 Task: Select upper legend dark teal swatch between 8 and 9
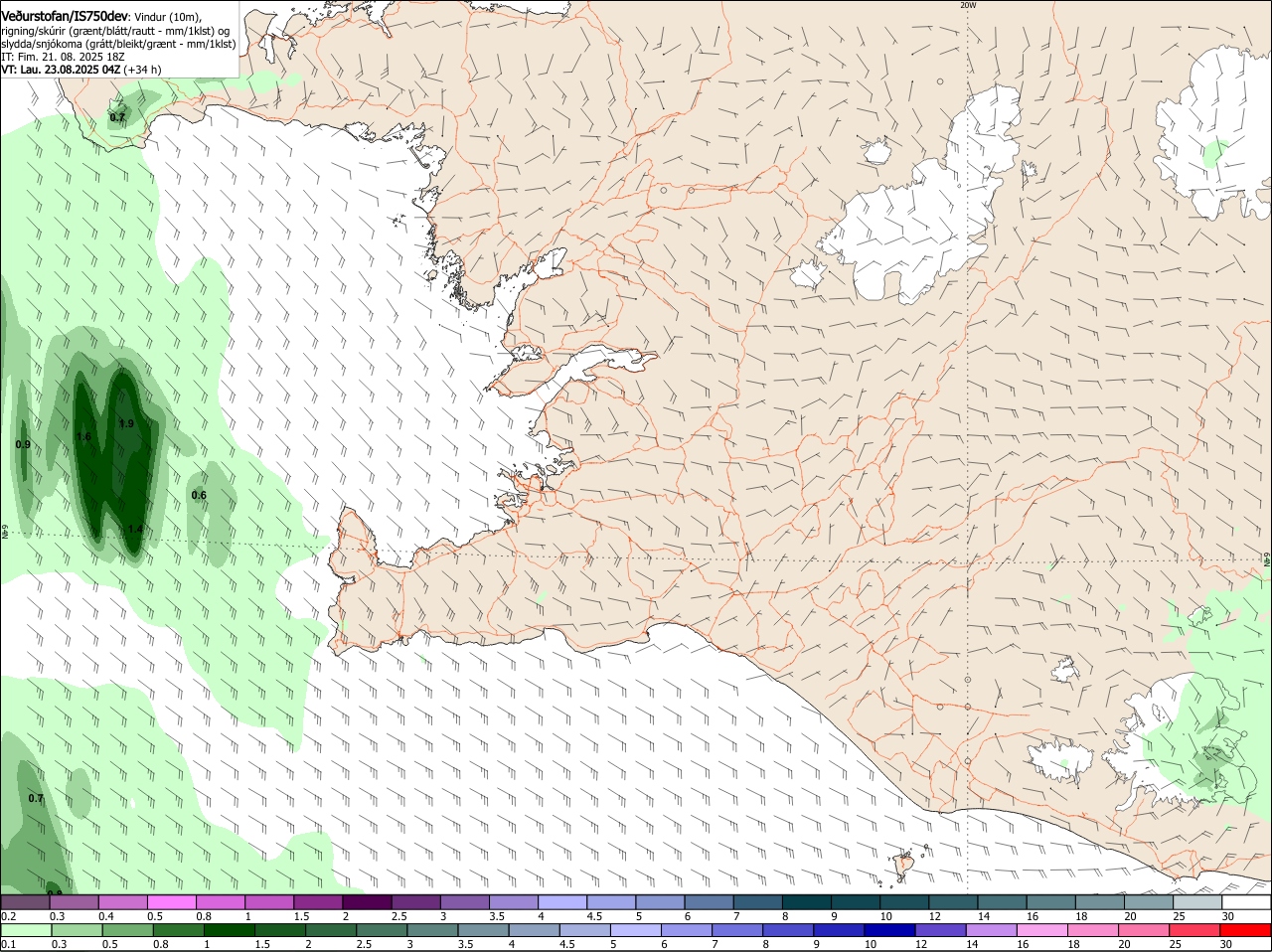coord(807,902)
